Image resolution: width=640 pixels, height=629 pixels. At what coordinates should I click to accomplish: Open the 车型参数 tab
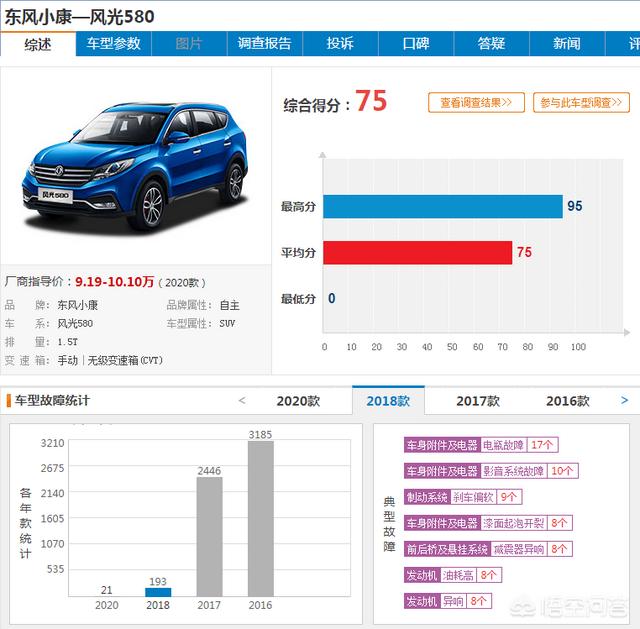[113, 43]
